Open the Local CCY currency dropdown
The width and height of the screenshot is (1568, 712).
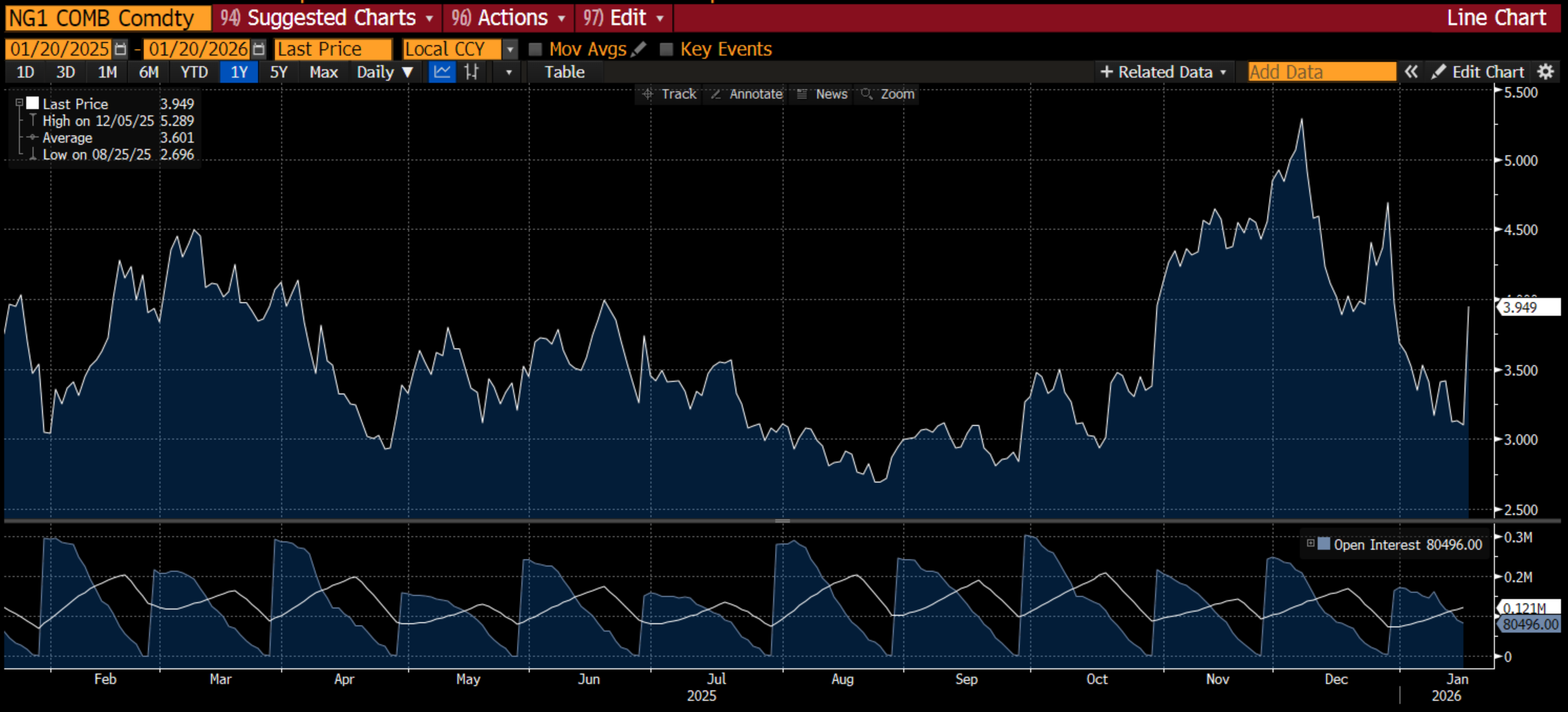(x=511, y=49)
